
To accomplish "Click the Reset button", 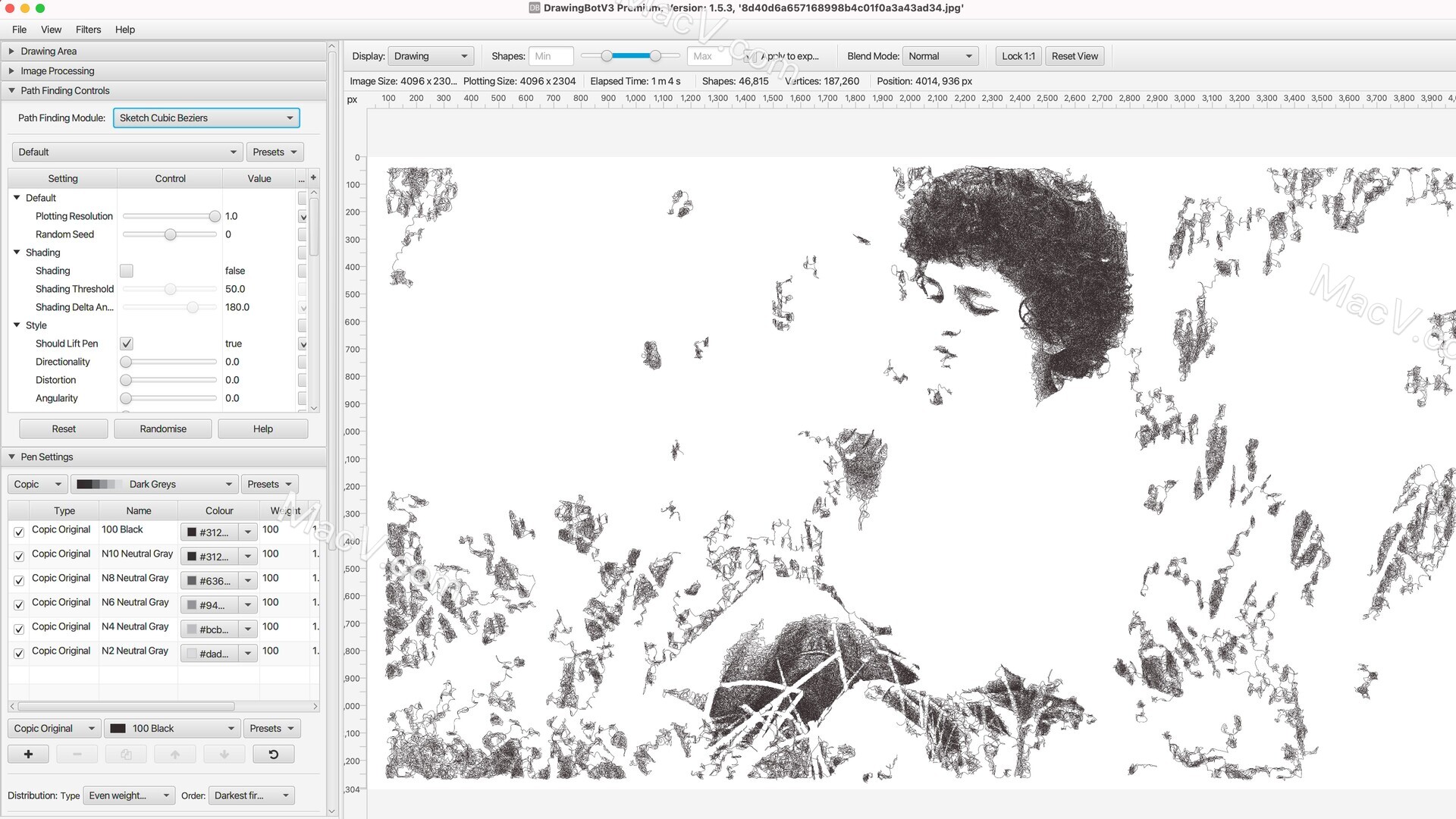I will (x=63, y=428).
